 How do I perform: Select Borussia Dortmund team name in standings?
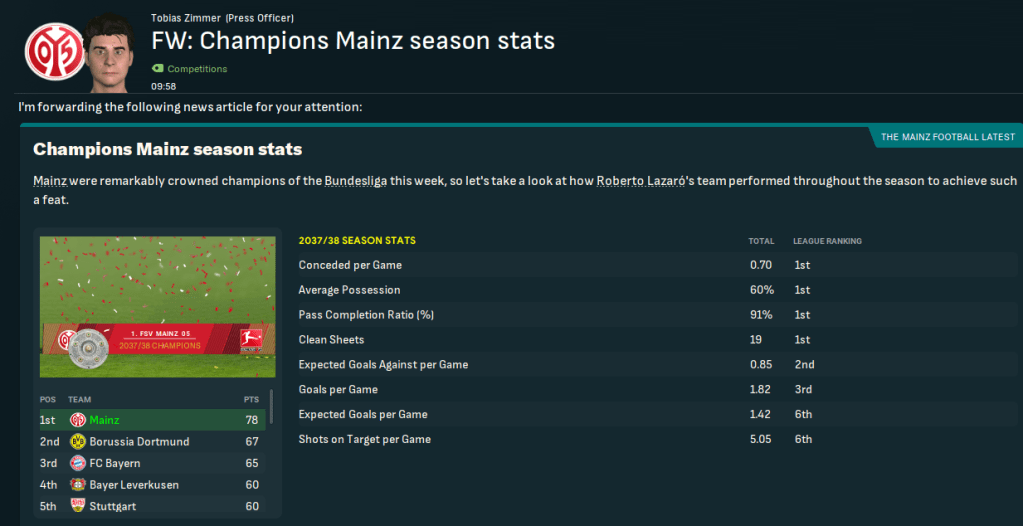[139, 442]
